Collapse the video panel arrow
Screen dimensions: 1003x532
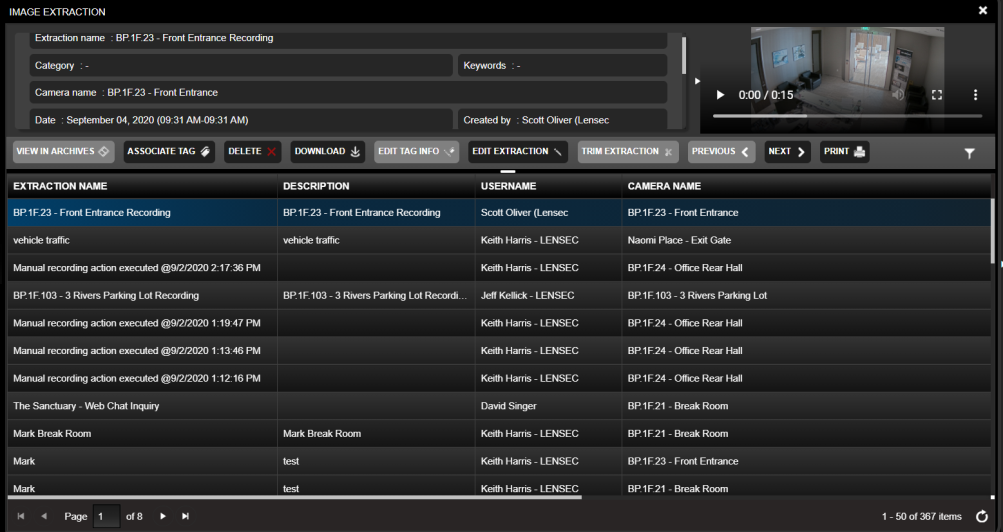click(x=697, y=81)
